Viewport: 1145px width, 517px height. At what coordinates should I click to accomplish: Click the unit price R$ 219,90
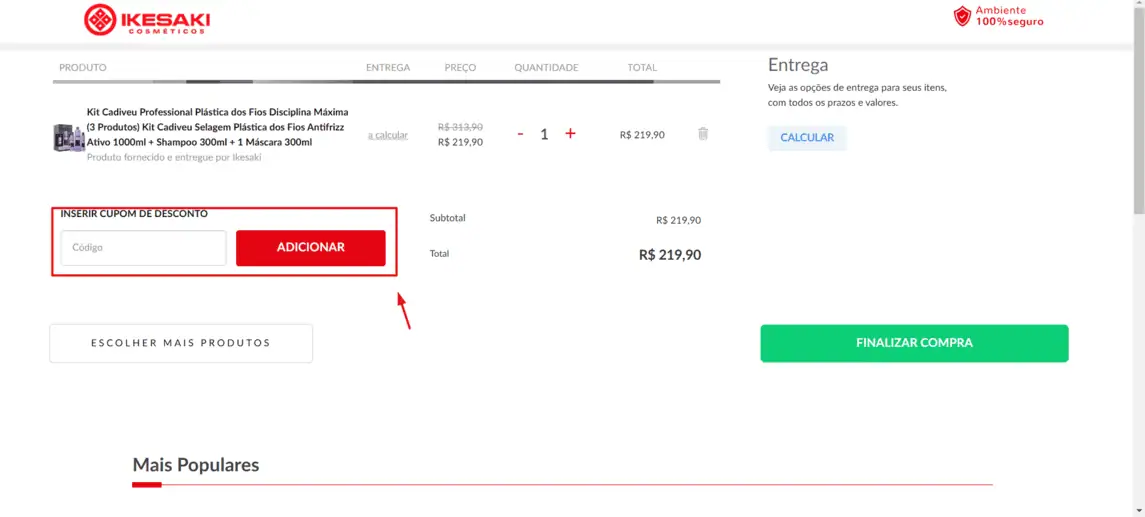pyautogui.click(x=460, y=142)
